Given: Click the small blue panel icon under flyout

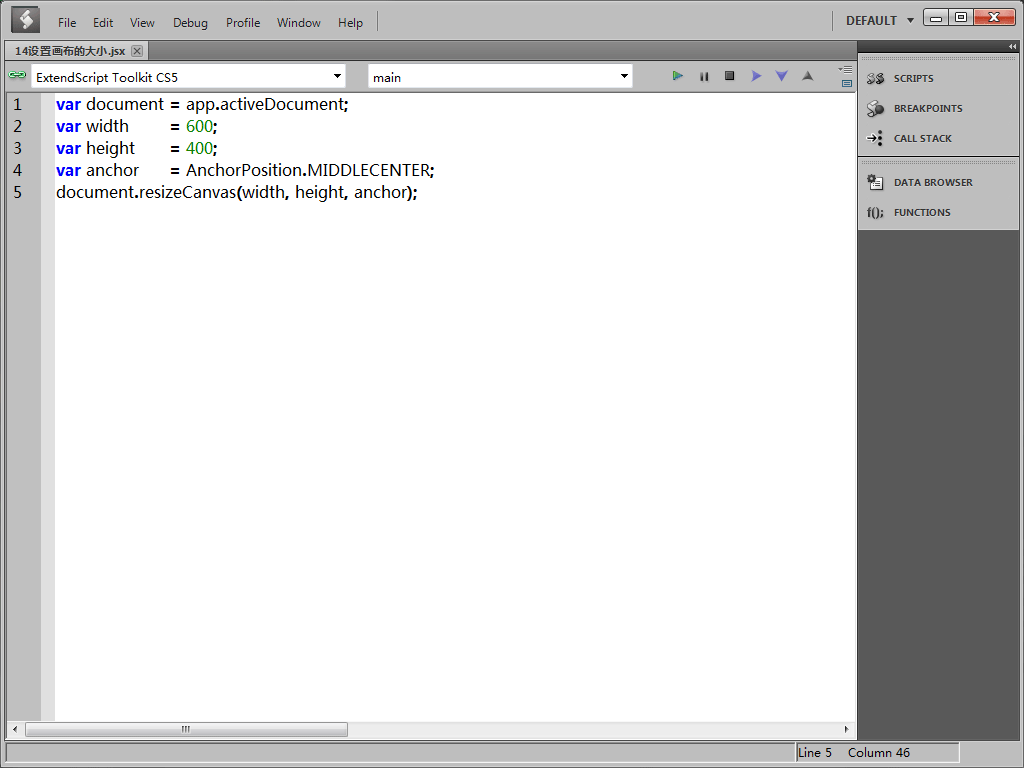Looking at the screenshot, I should pyautogui.click(x=847, y=84).
